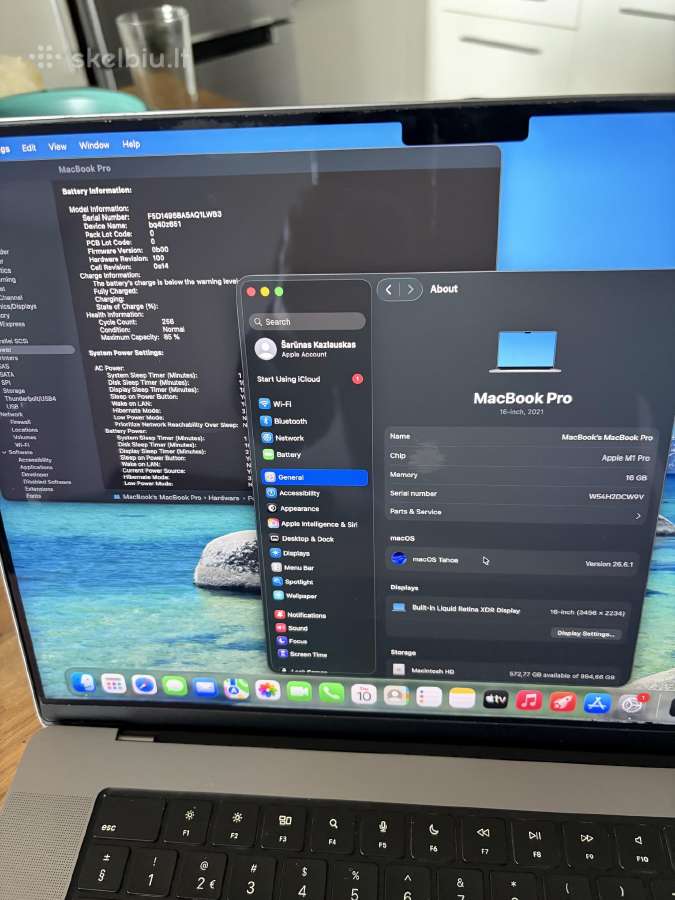Open Spotlight settings
Screen dimensions: 675x900
pos(292,581)
